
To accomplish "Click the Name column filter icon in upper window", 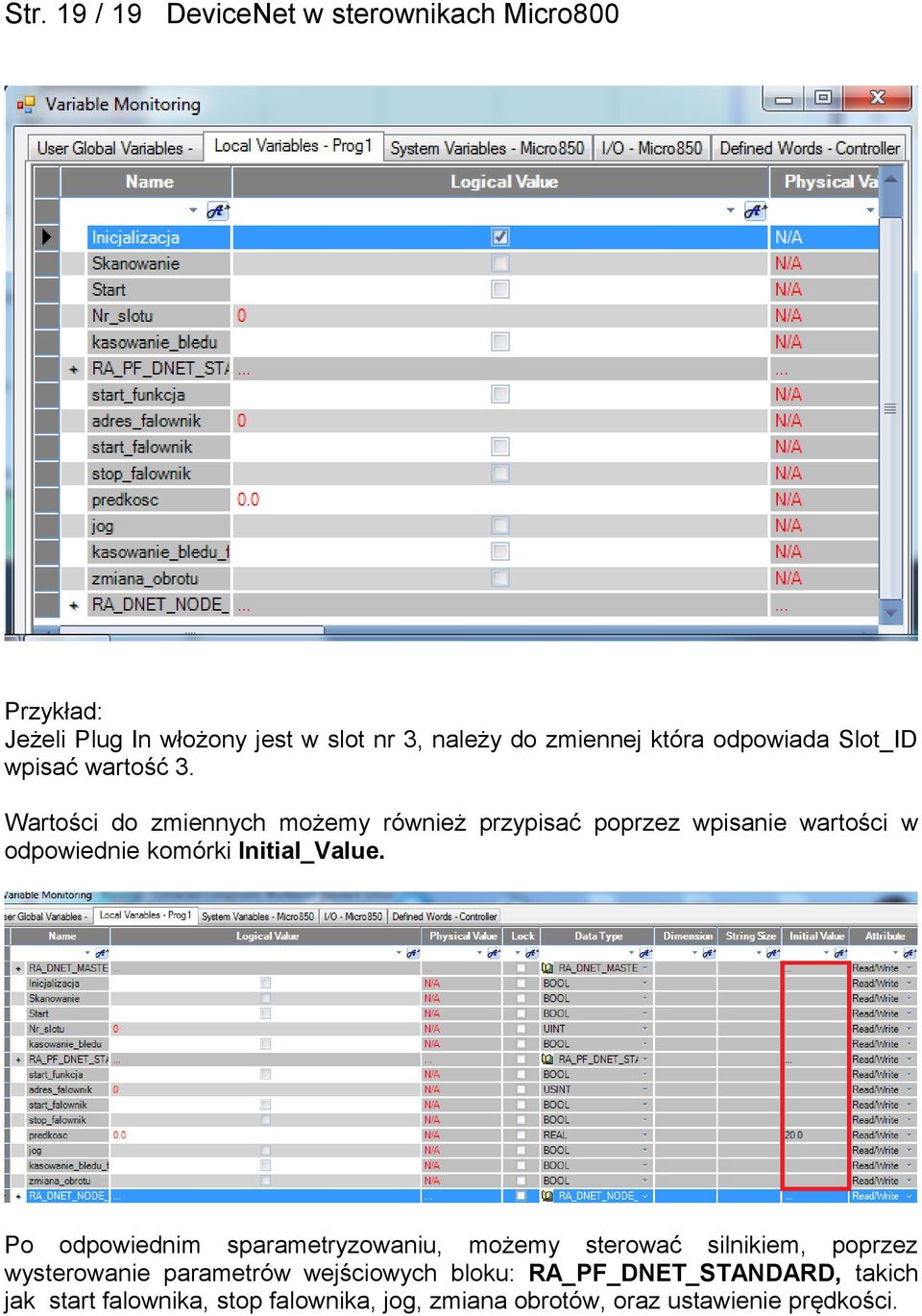I will (x=218, y=210).
